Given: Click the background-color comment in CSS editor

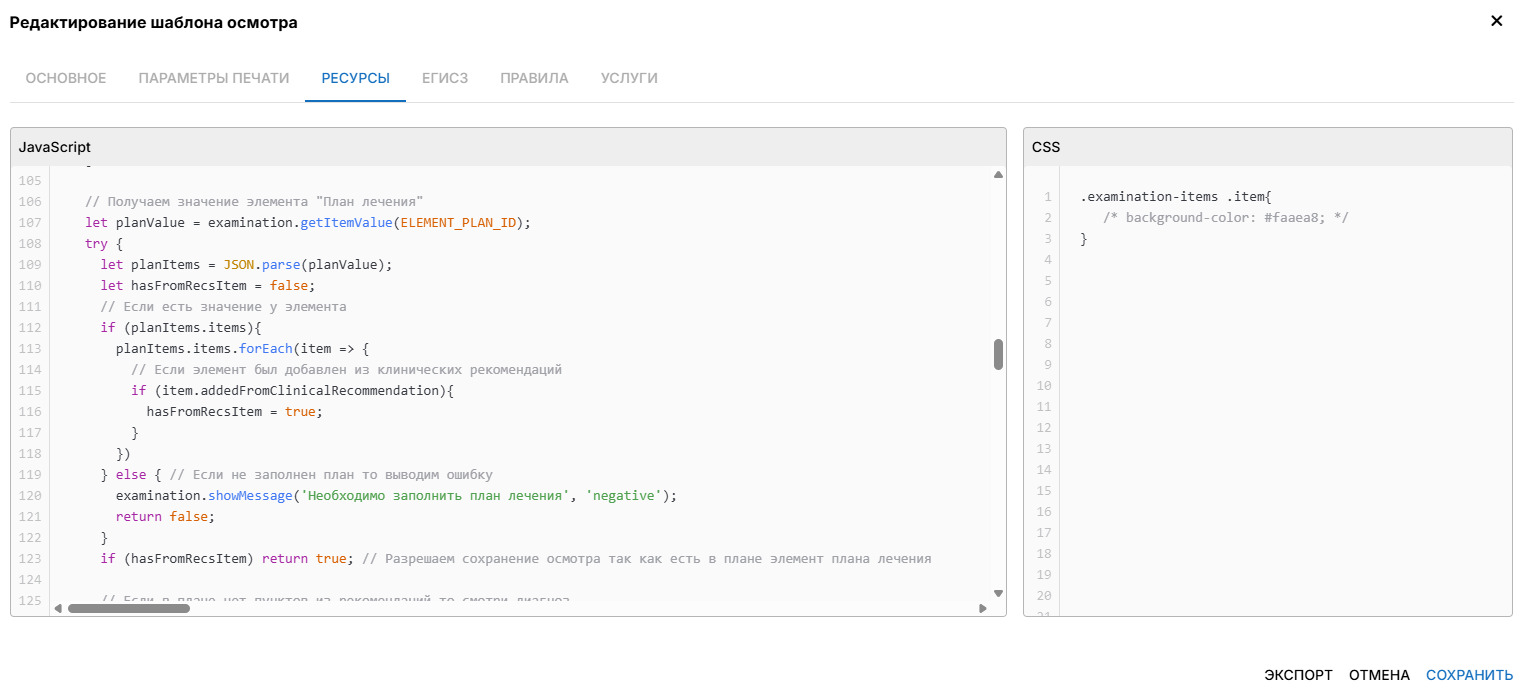Looking at the screenshot, I should (1225, 218).
